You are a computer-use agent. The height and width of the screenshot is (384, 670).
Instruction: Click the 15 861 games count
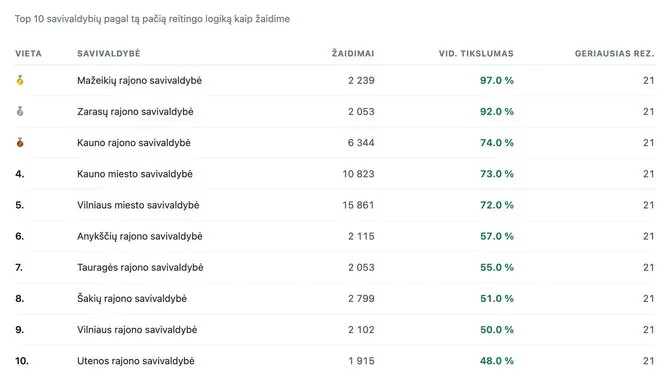358,205
